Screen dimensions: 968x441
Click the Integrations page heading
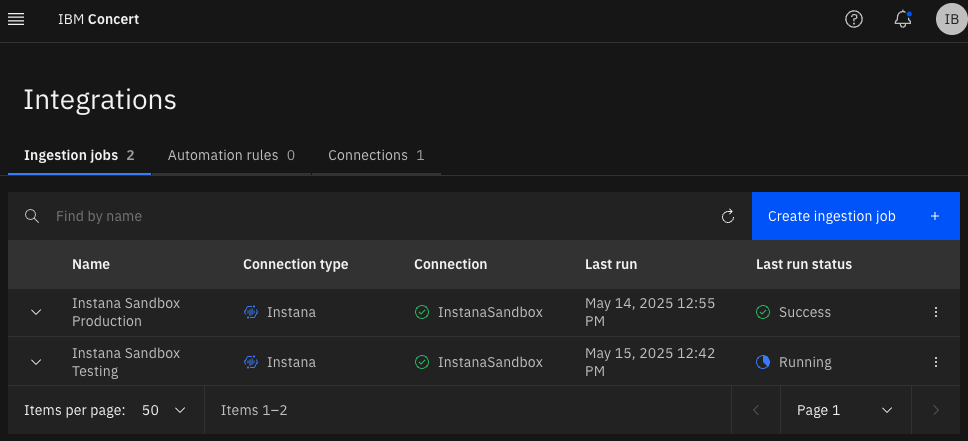tap(100, 99)
